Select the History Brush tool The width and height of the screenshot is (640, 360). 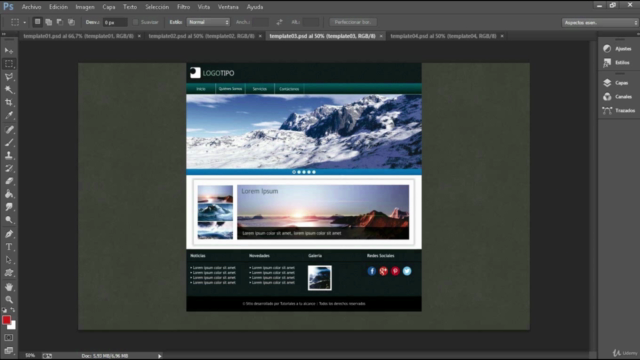pos(9,169)
